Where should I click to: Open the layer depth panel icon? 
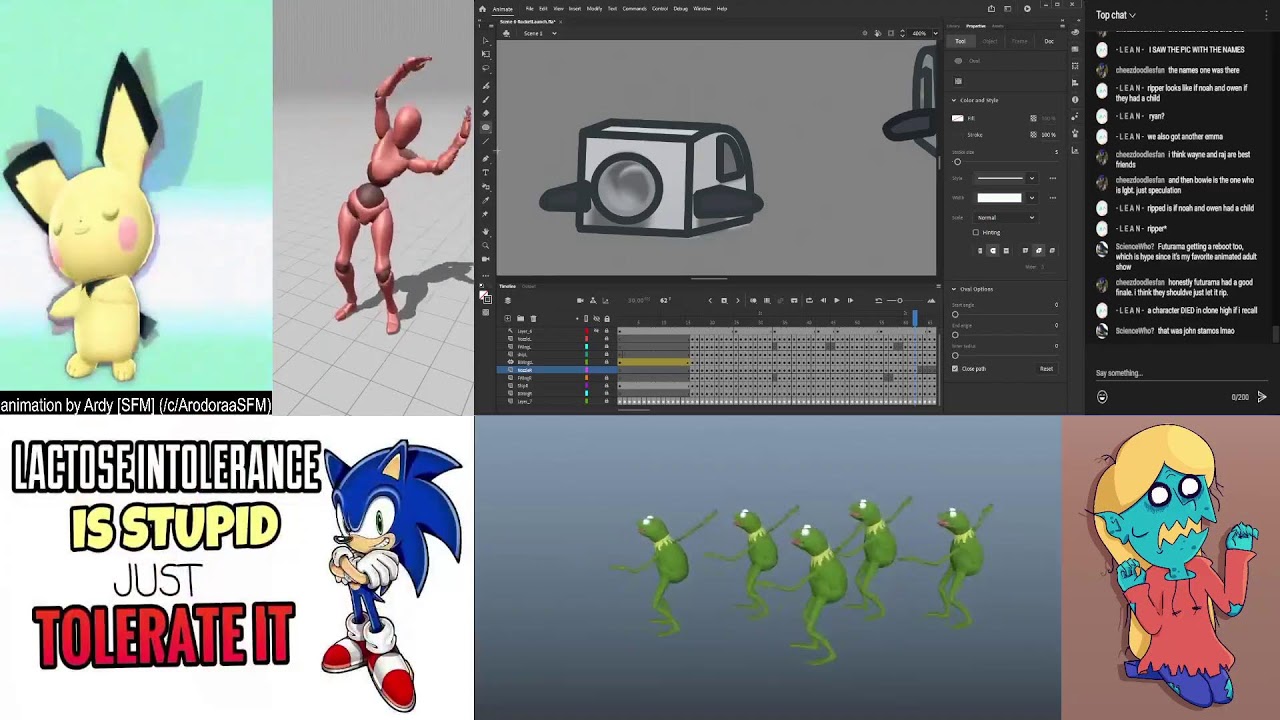(x=605, y=300)
